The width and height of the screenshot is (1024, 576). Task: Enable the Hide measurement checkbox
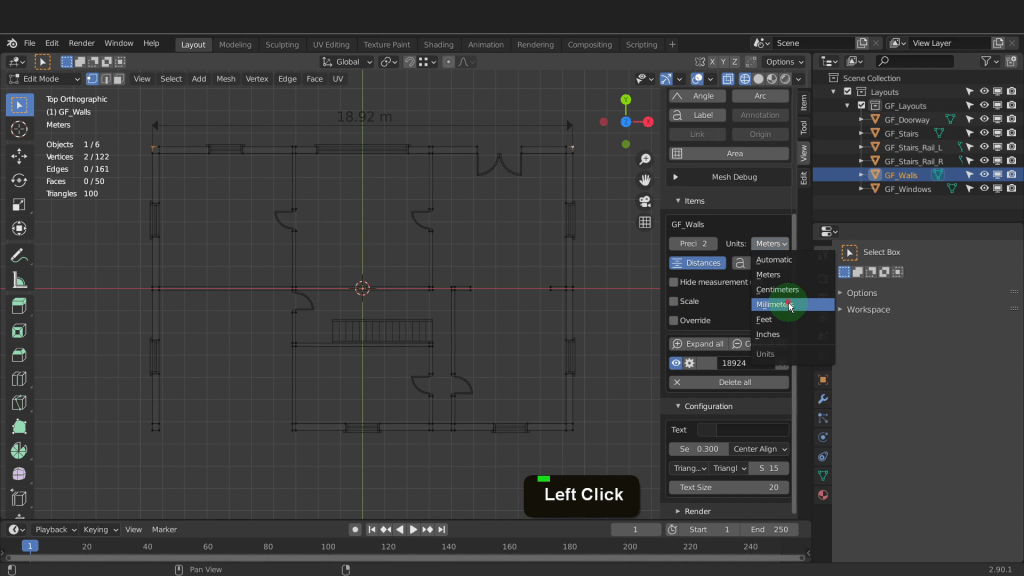[673, 282]
